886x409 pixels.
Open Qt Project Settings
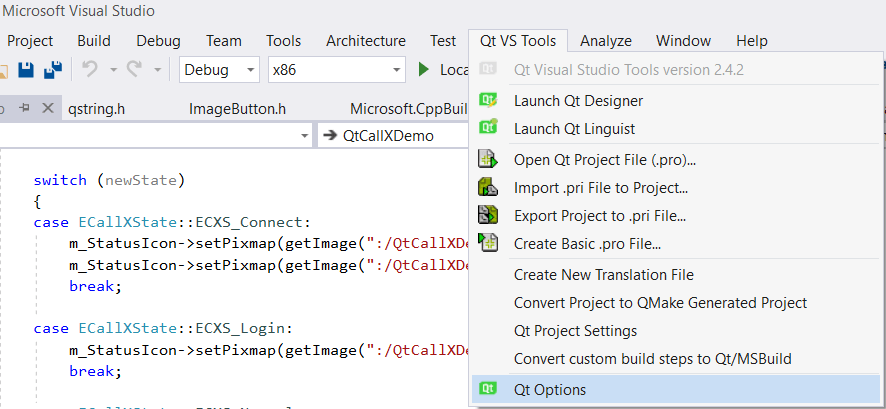pyautogui.click(x=676, y=331)
